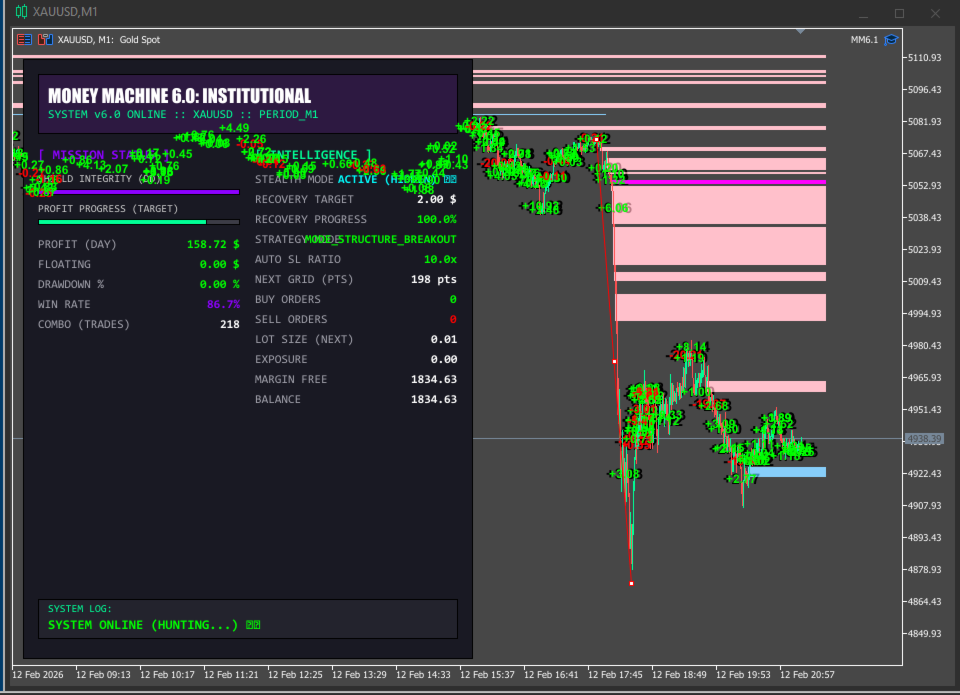Open the Depth of Market icon
The image size is (960, 695).
45,40
